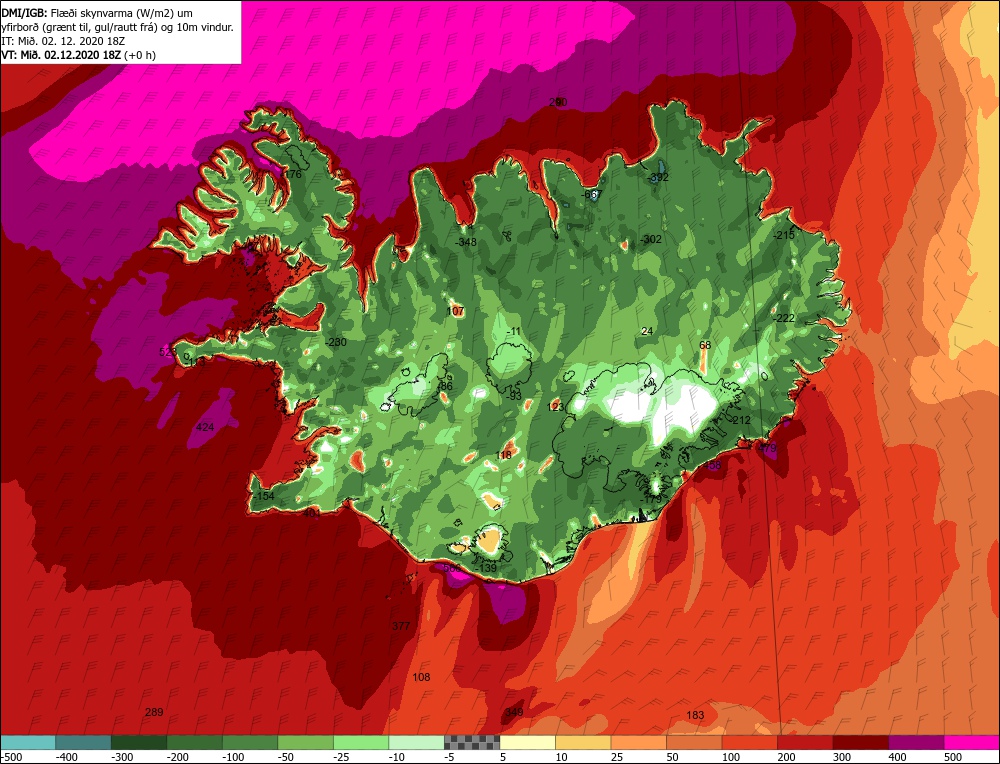Image resolution: width=1000 pixels, height=764 pixels.
Task: Click line 'yfirborð (grænt til, gul/rautt frá) og 10m vindur.'
Action: click(117, 27)
